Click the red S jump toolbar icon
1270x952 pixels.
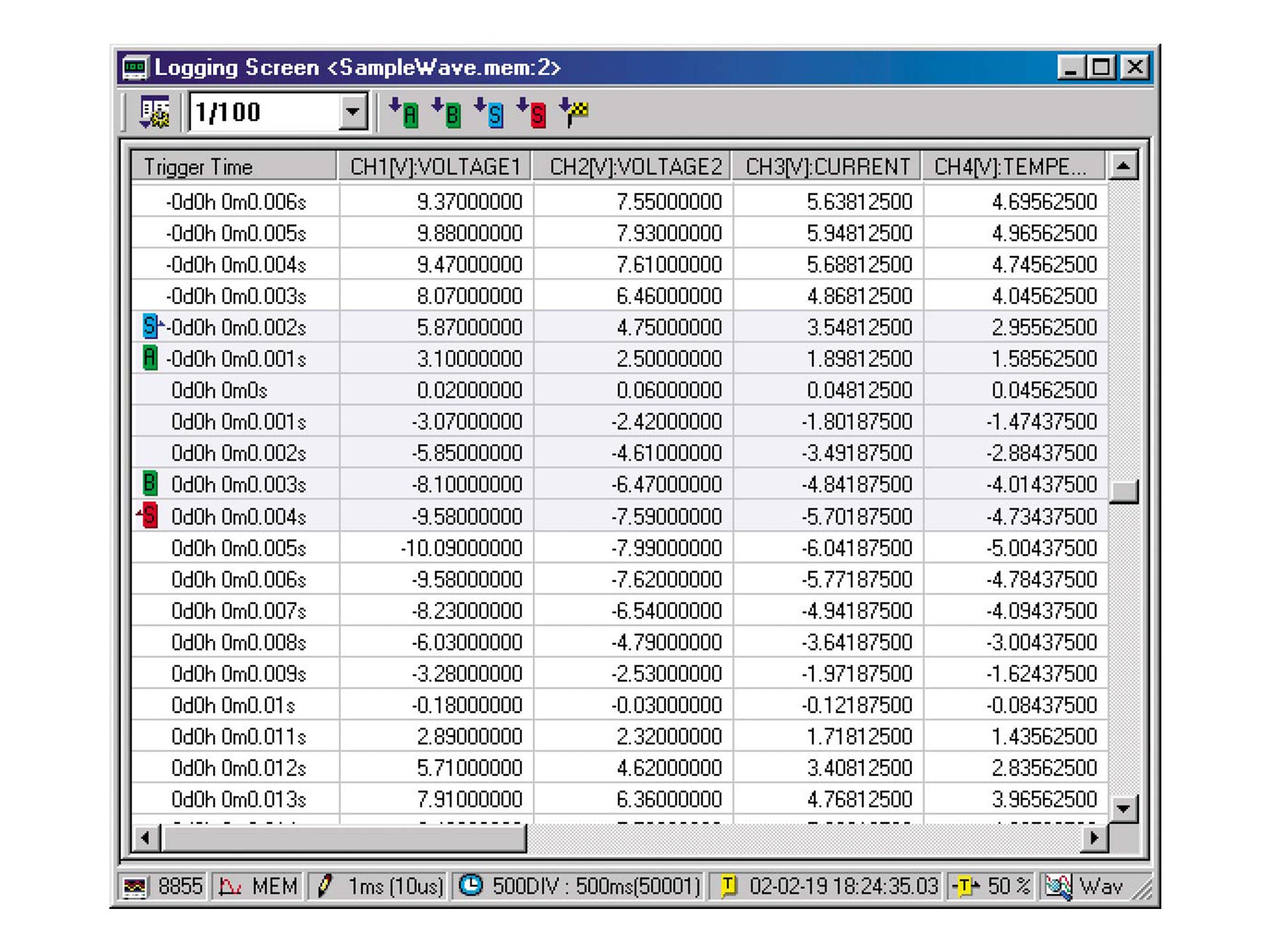tap(532, 113)
